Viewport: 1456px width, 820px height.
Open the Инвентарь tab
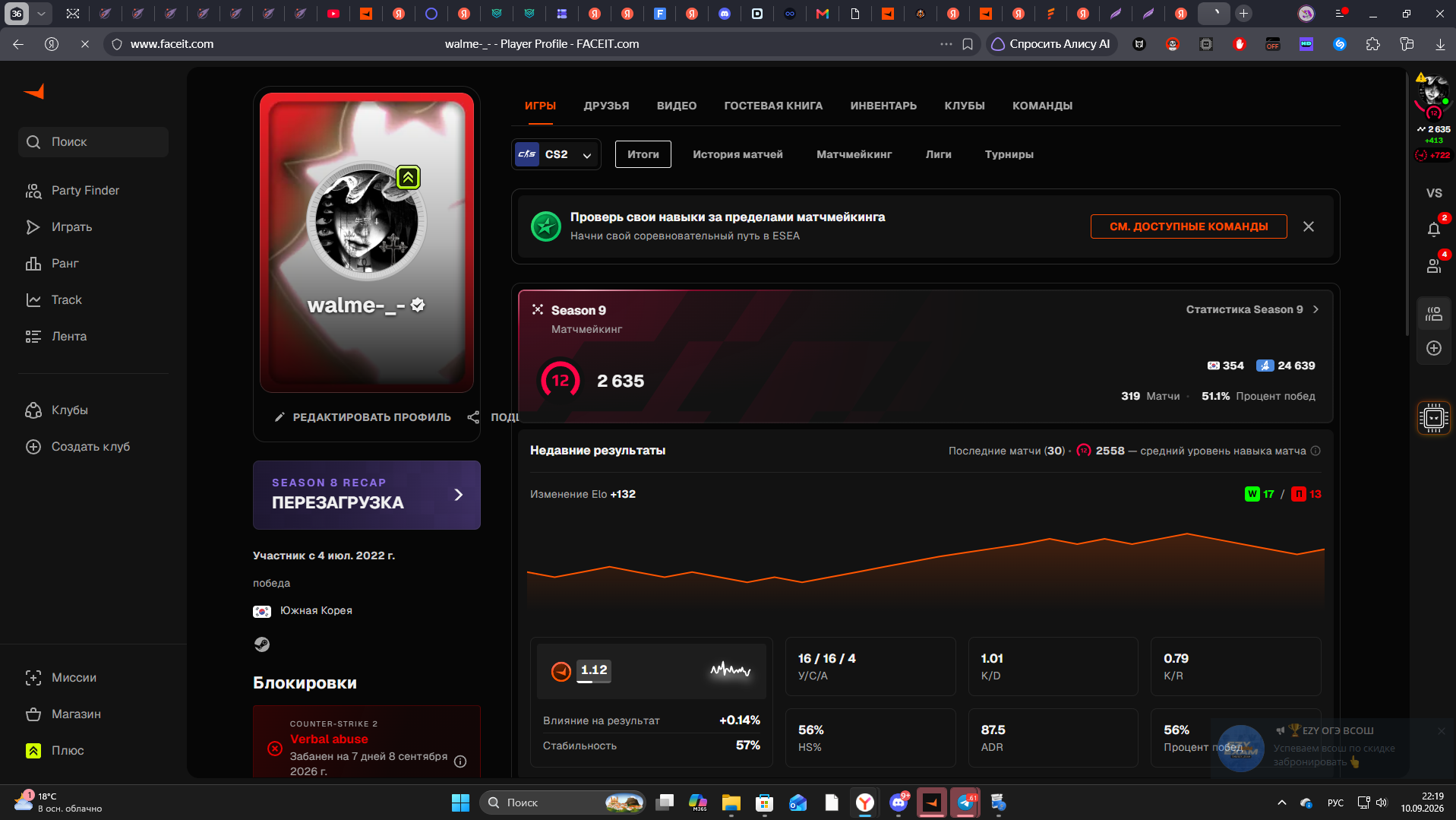883,106
